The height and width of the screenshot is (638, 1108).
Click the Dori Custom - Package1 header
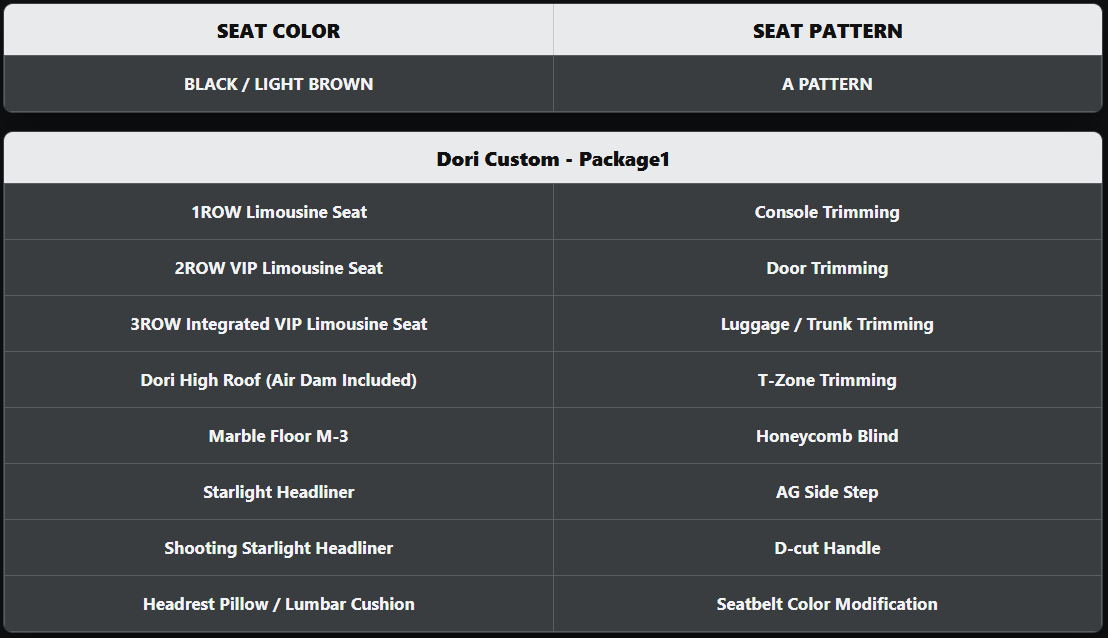553,159
